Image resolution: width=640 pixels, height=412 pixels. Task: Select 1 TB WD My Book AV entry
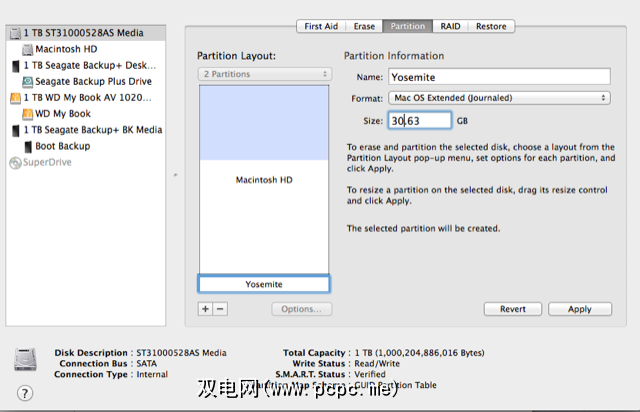pyautogui.click(x=86, y=98)
